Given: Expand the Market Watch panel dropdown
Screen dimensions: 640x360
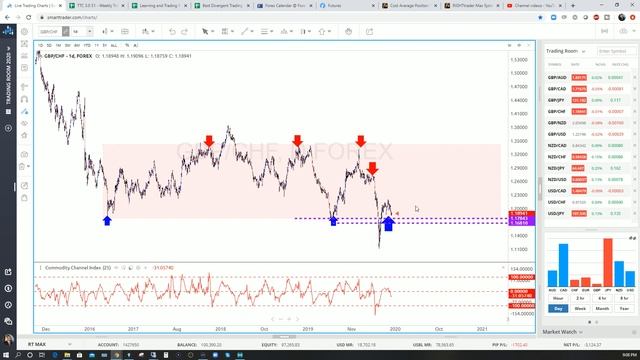Looking at the screenshot, I should (x=580, y=332).
